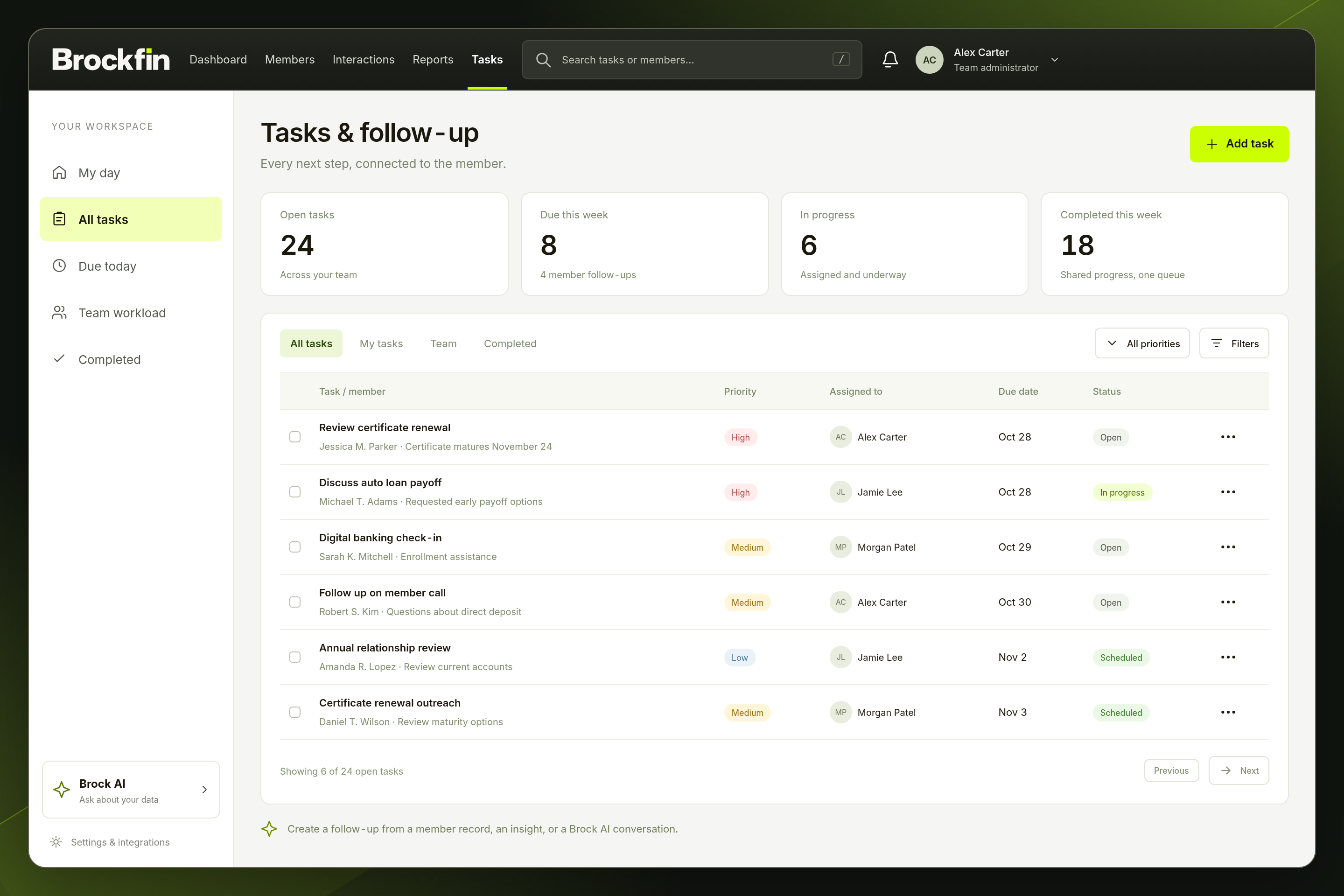Switch to the Team tab
This screenshot has width=1344, height=896.
[443, 343]
